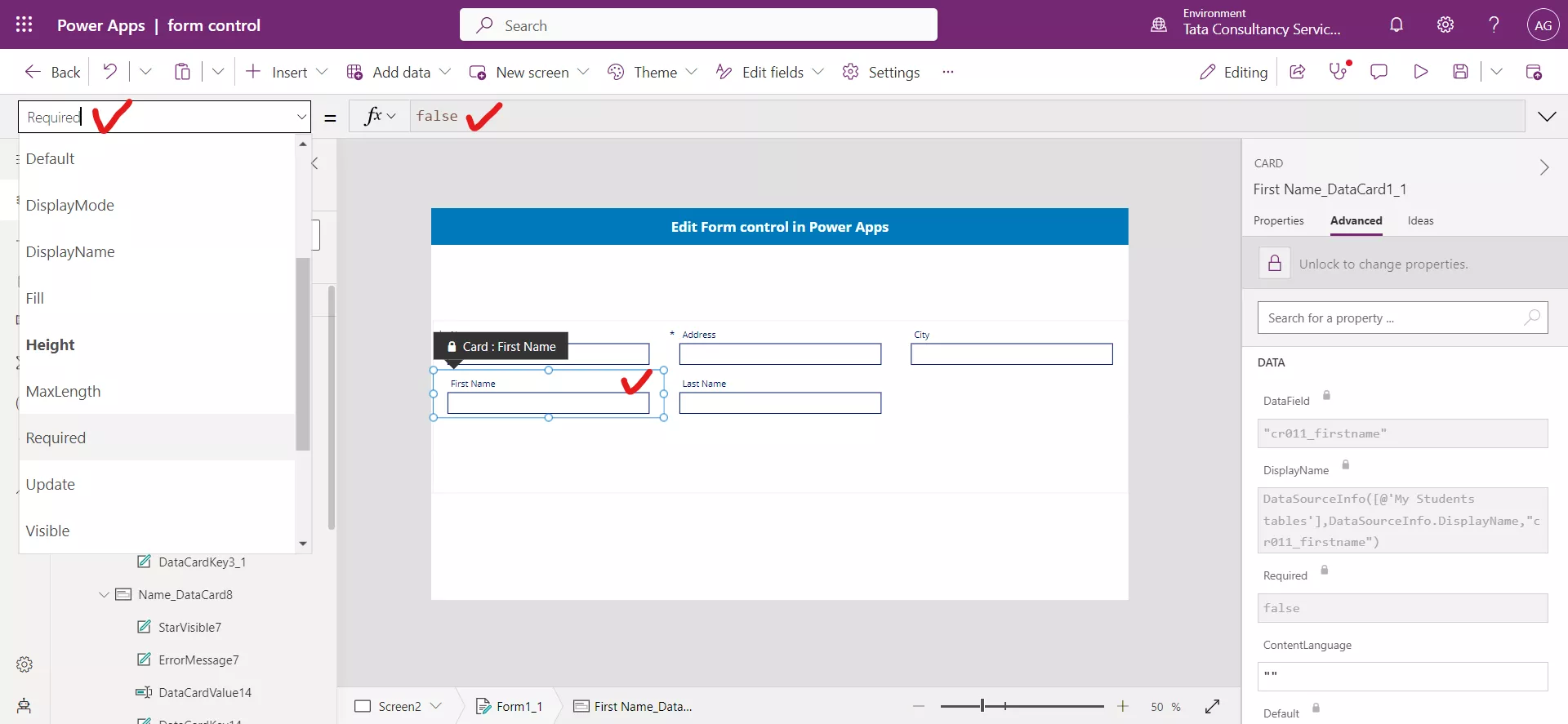Preview the app with Play icon
The image size is (1568, 724).
point(1420,72)
